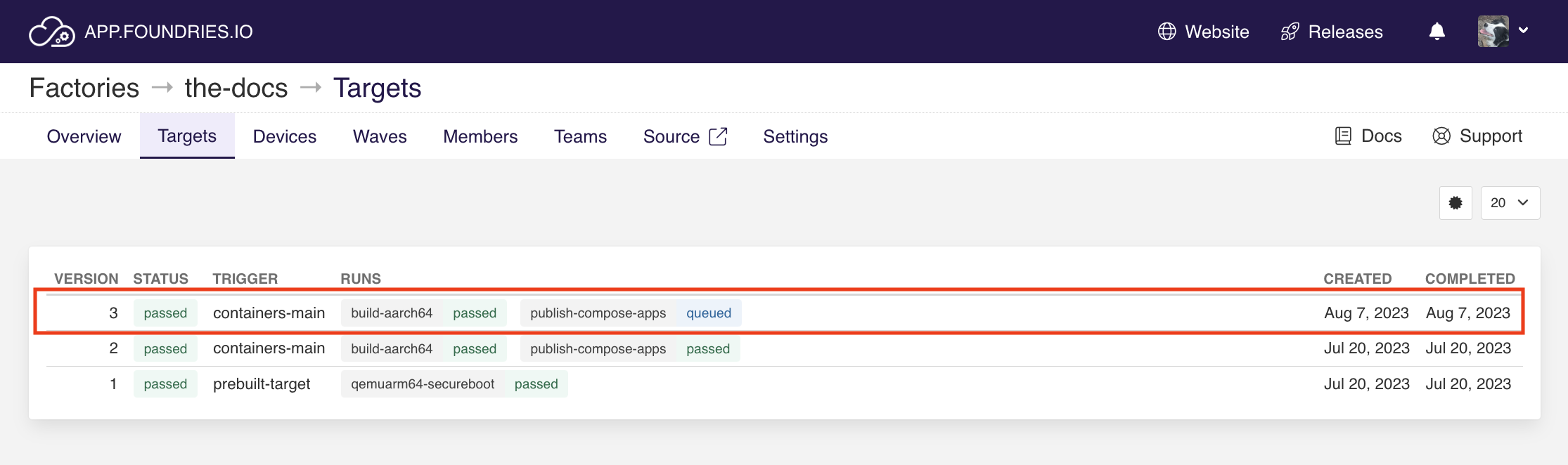Open the 20 per-page dropdown
The width and height of the screenshot is (1568, 465).
click(x=1510, y=203)
